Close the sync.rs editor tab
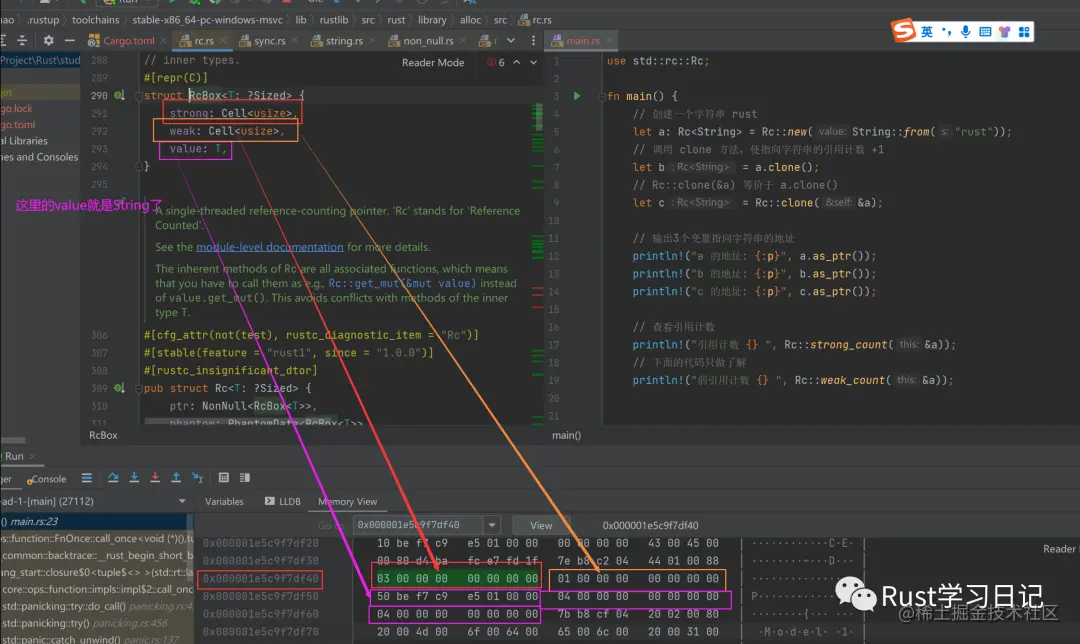Image resolution: width=1080 pixels, height=644 pixels. [295, 41]
